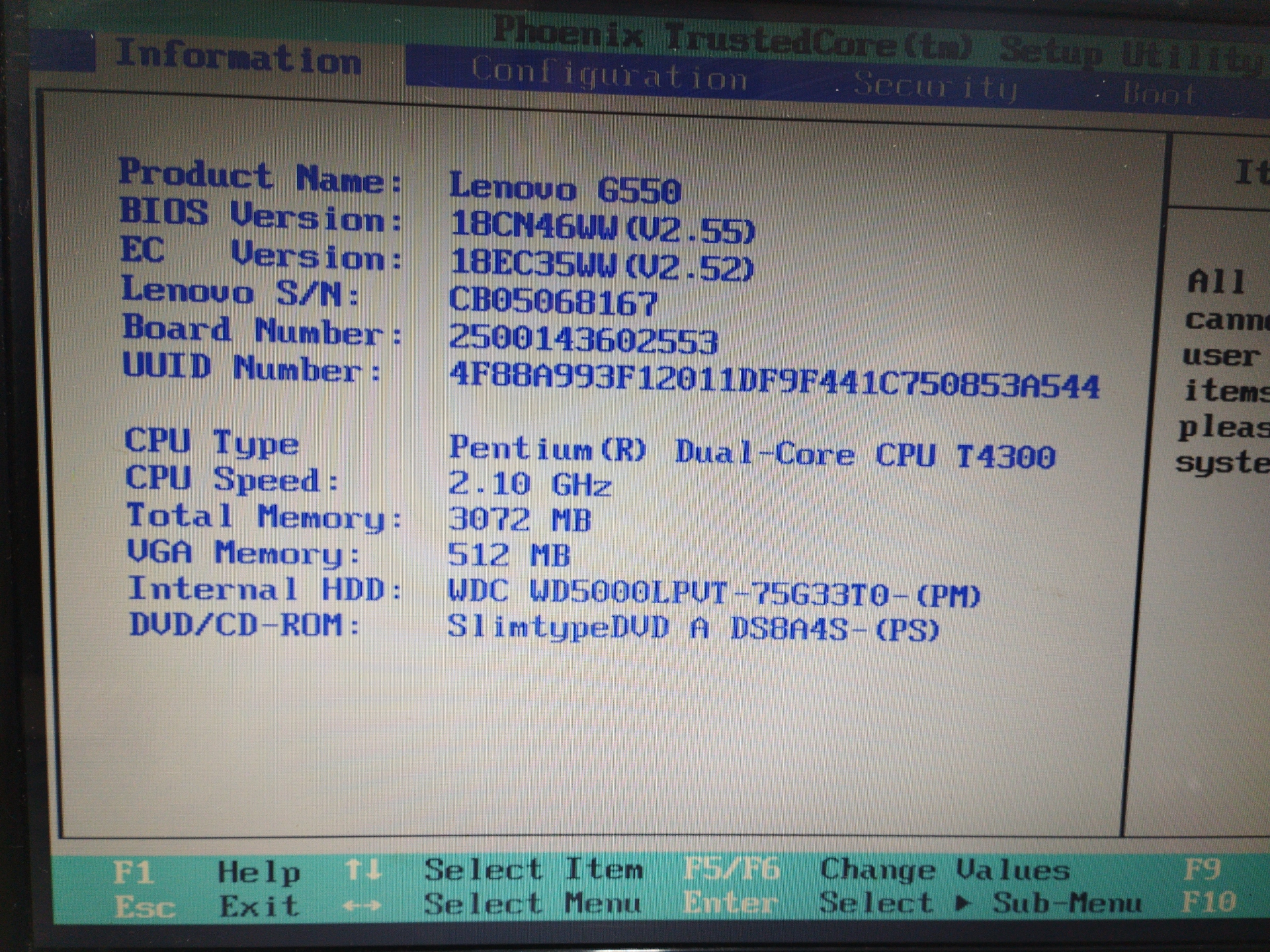Click the left-right arrows Select Menu hint

coord(493,904)
